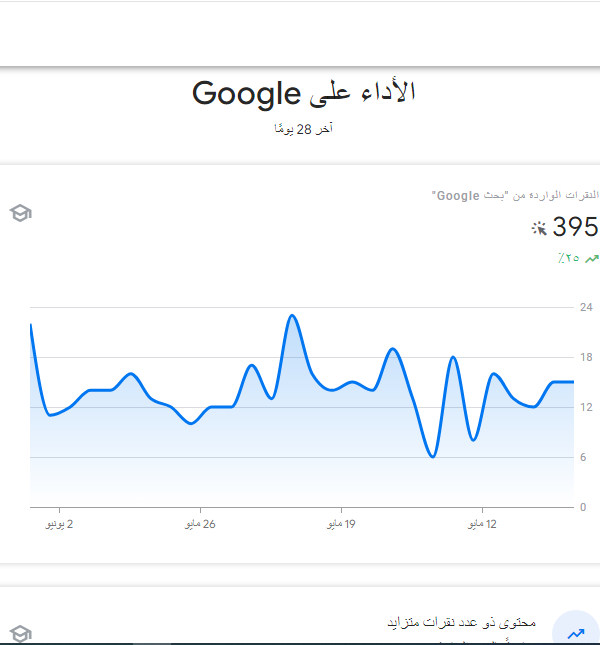Click the 12 gridline label on y-axis
The width and height of the screenshot is (600, 645).
click(x=586, y=407)
